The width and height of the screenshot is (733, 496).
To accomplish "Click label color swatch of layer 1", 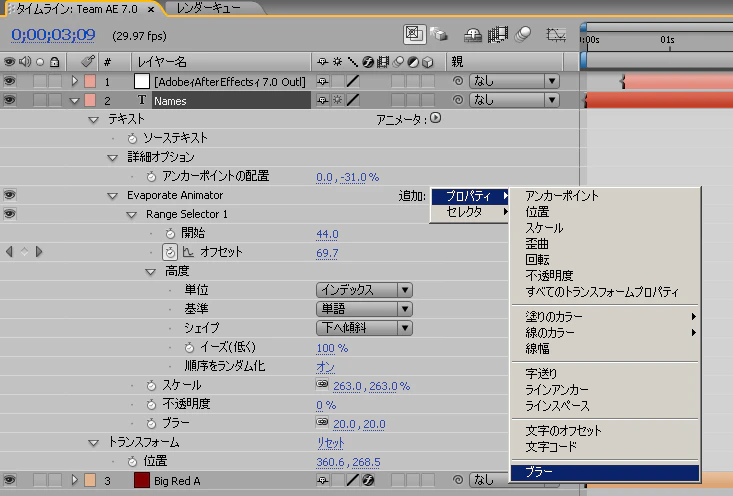I will [x=90, y=81].
